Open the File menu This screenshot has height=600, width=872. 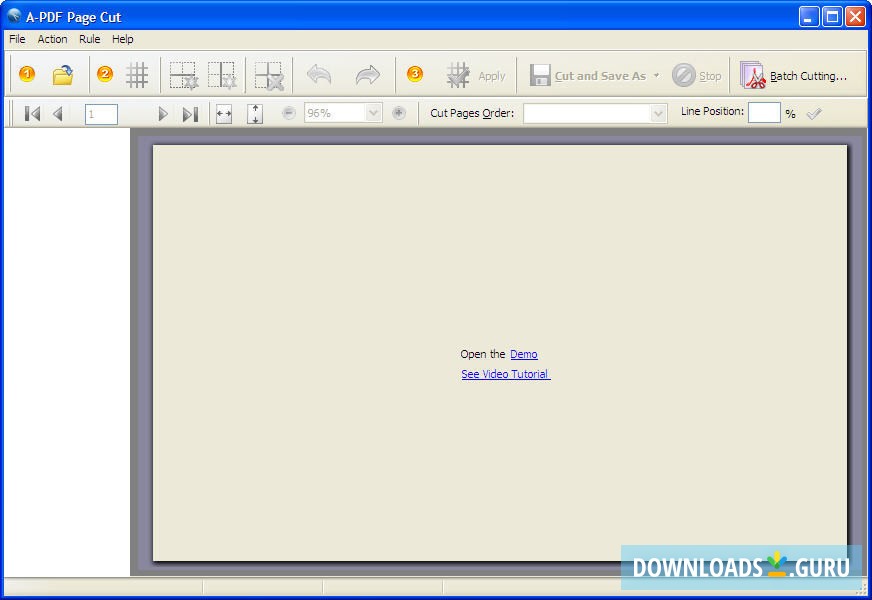(x=17, y=39)
